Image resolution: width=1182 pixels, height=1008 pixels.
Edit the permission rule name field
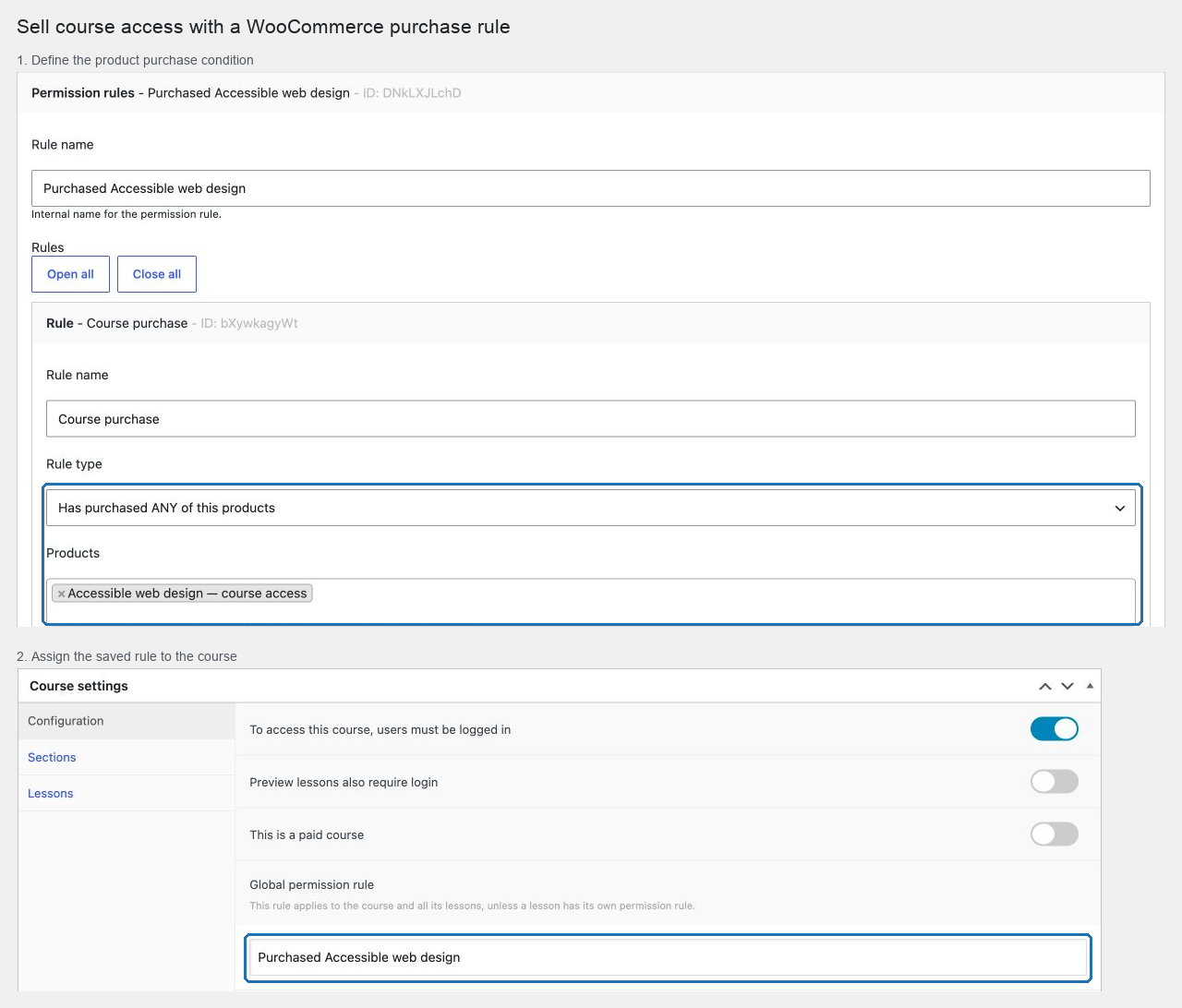591,188
